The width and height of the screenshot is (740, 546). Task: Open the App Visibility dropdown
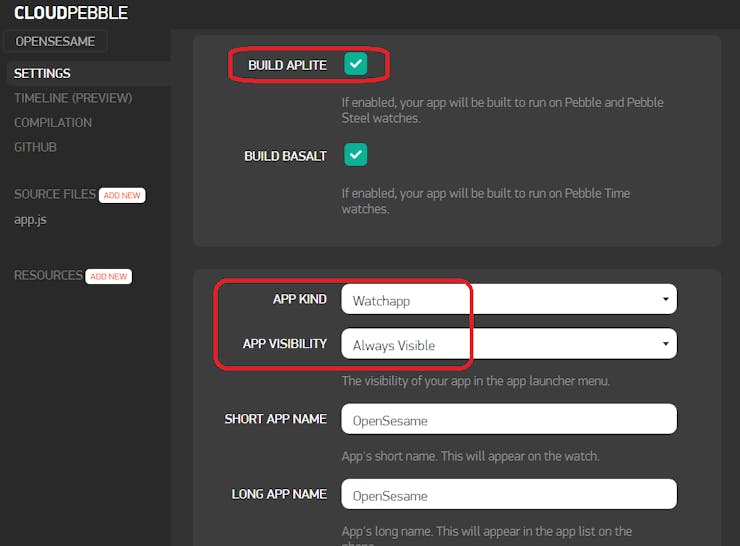coord(509,344)
